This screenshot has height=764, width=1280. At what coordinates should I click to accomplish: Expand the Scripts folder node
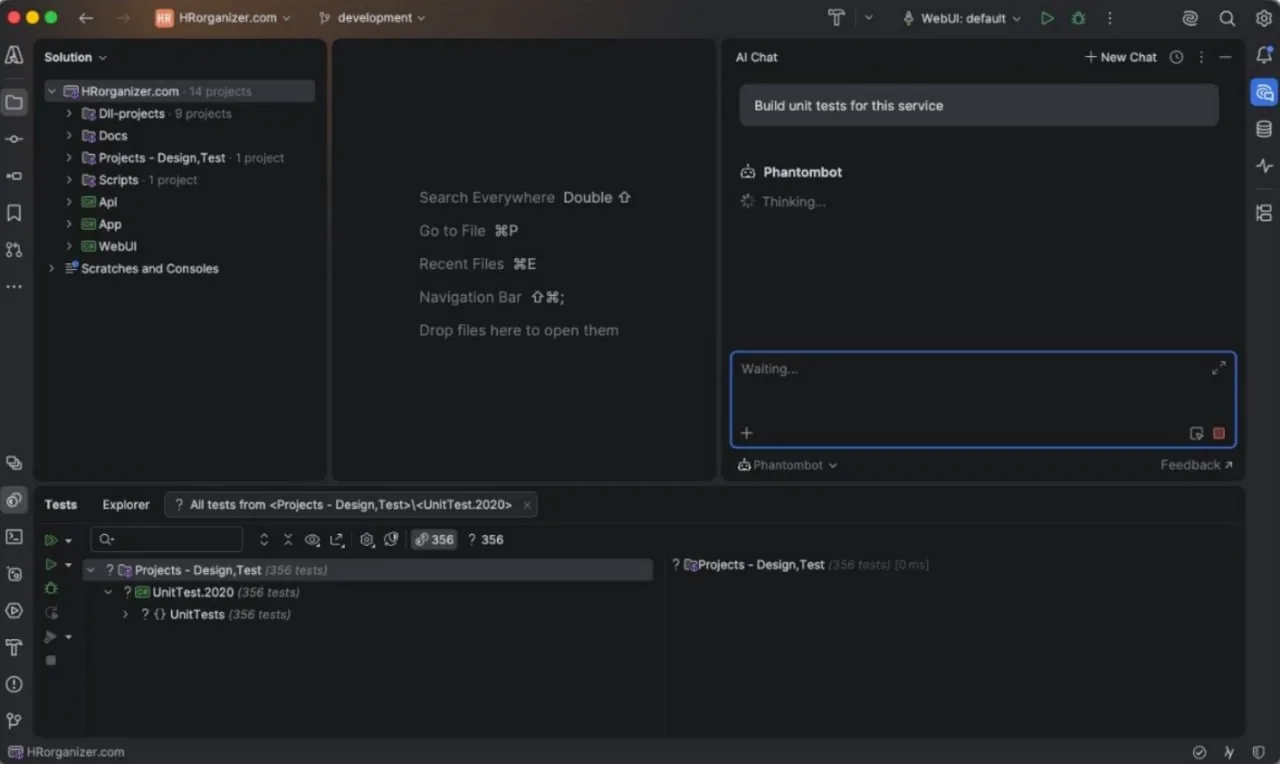[69, 180]
